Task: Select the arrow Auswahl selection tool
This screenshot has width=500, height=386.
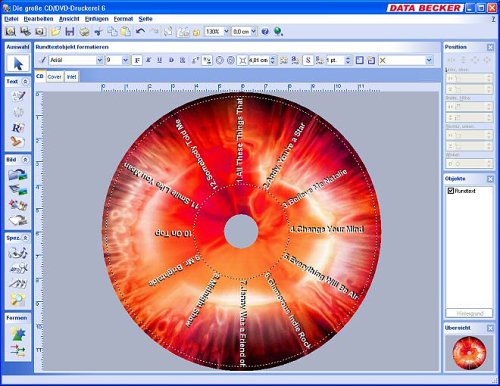Action: click(18, 63)
